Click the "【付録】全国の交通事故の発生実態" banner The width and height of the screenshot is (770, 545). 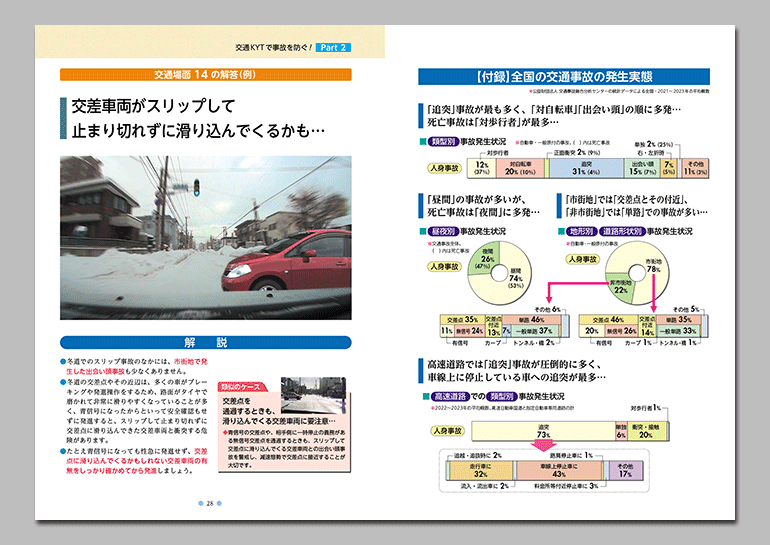tap(564, 77)
